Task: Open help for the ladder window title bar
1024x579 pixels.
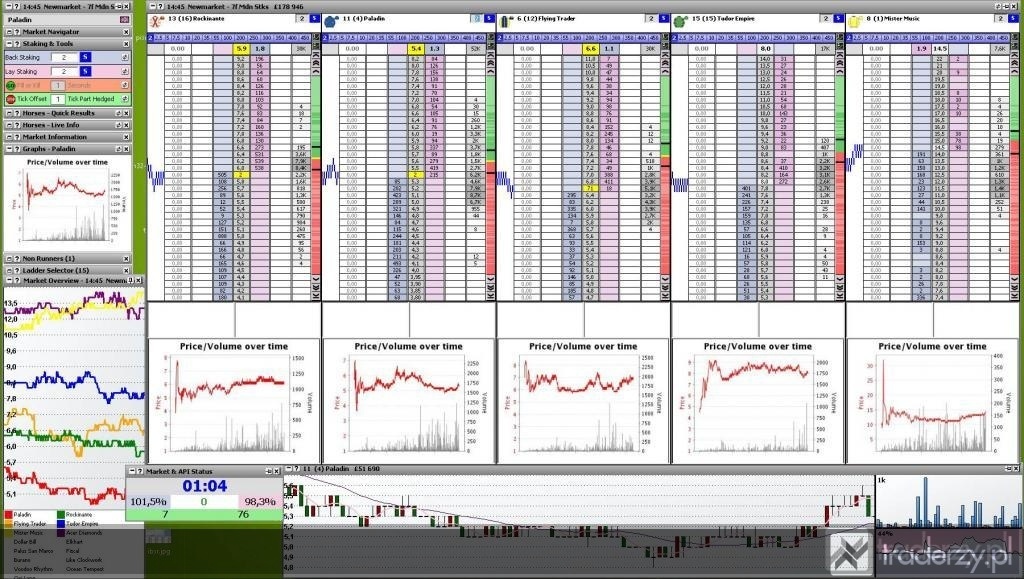Action: (x=163, y=7)
